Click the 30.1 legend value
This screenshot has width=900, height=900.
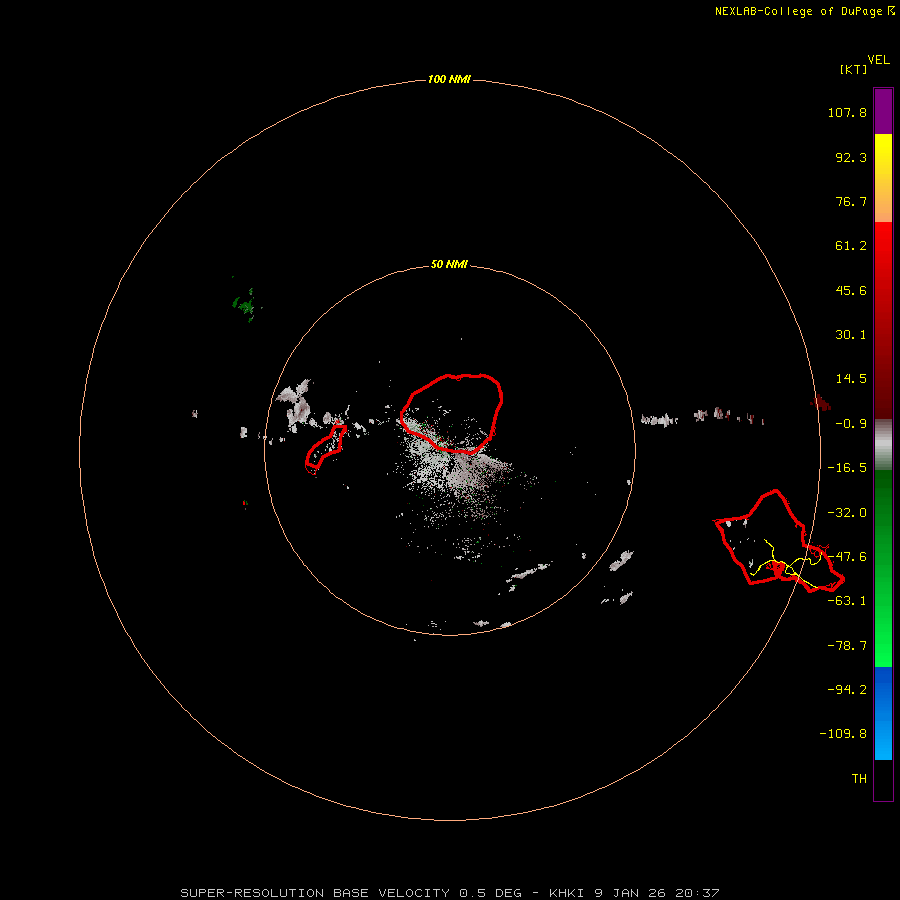851,335
